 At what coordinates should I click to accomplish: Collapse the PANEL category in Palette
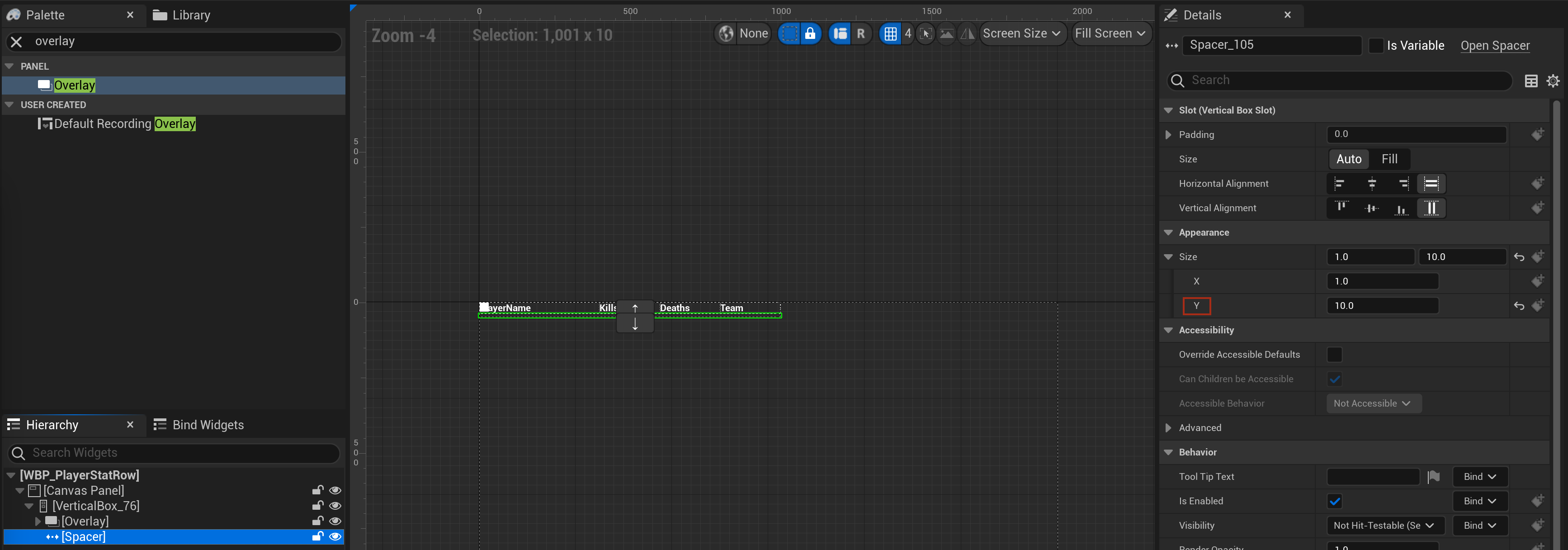coord(9,66)
